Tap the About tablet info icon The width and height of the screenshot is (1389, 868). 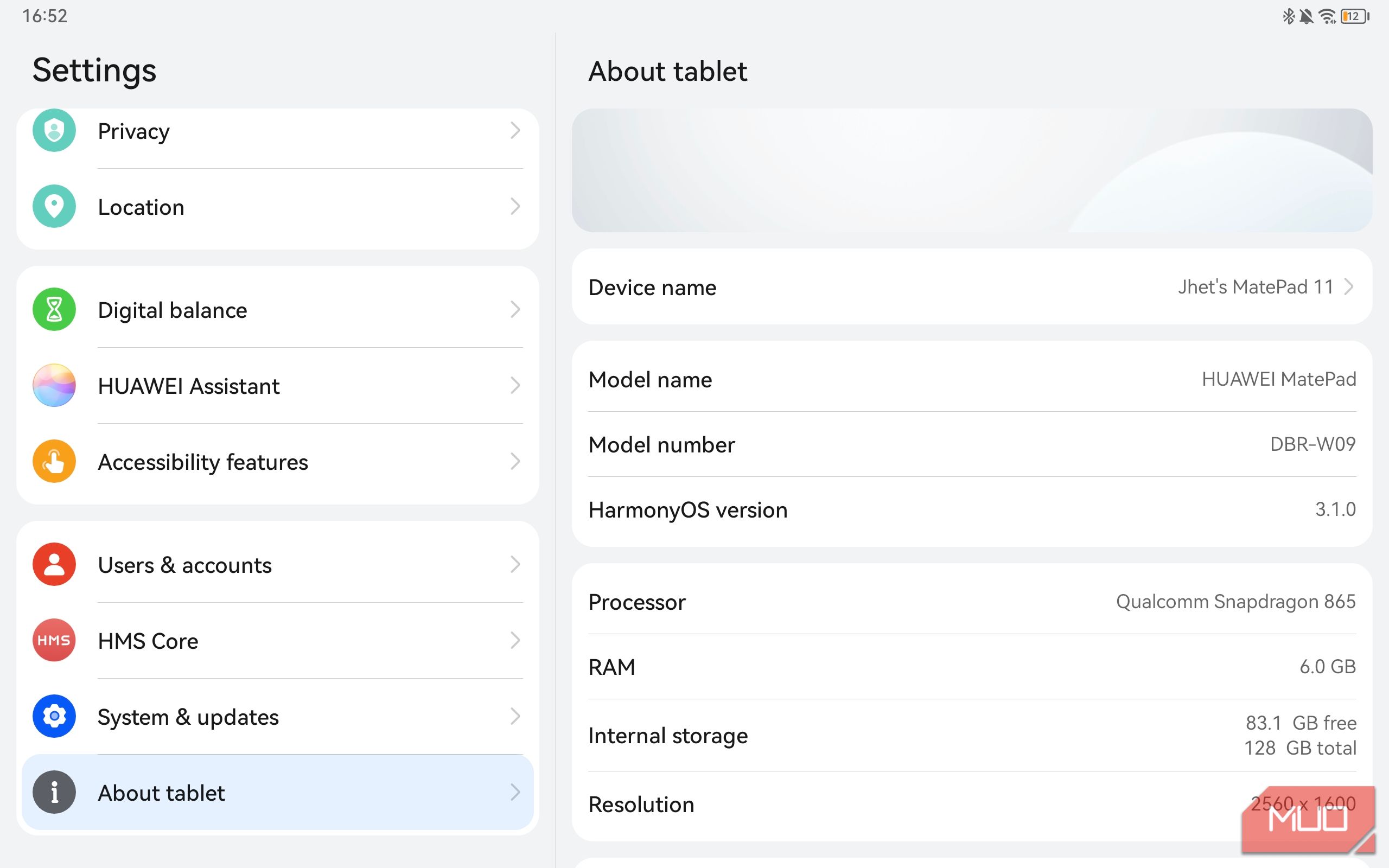coord(54,792)
